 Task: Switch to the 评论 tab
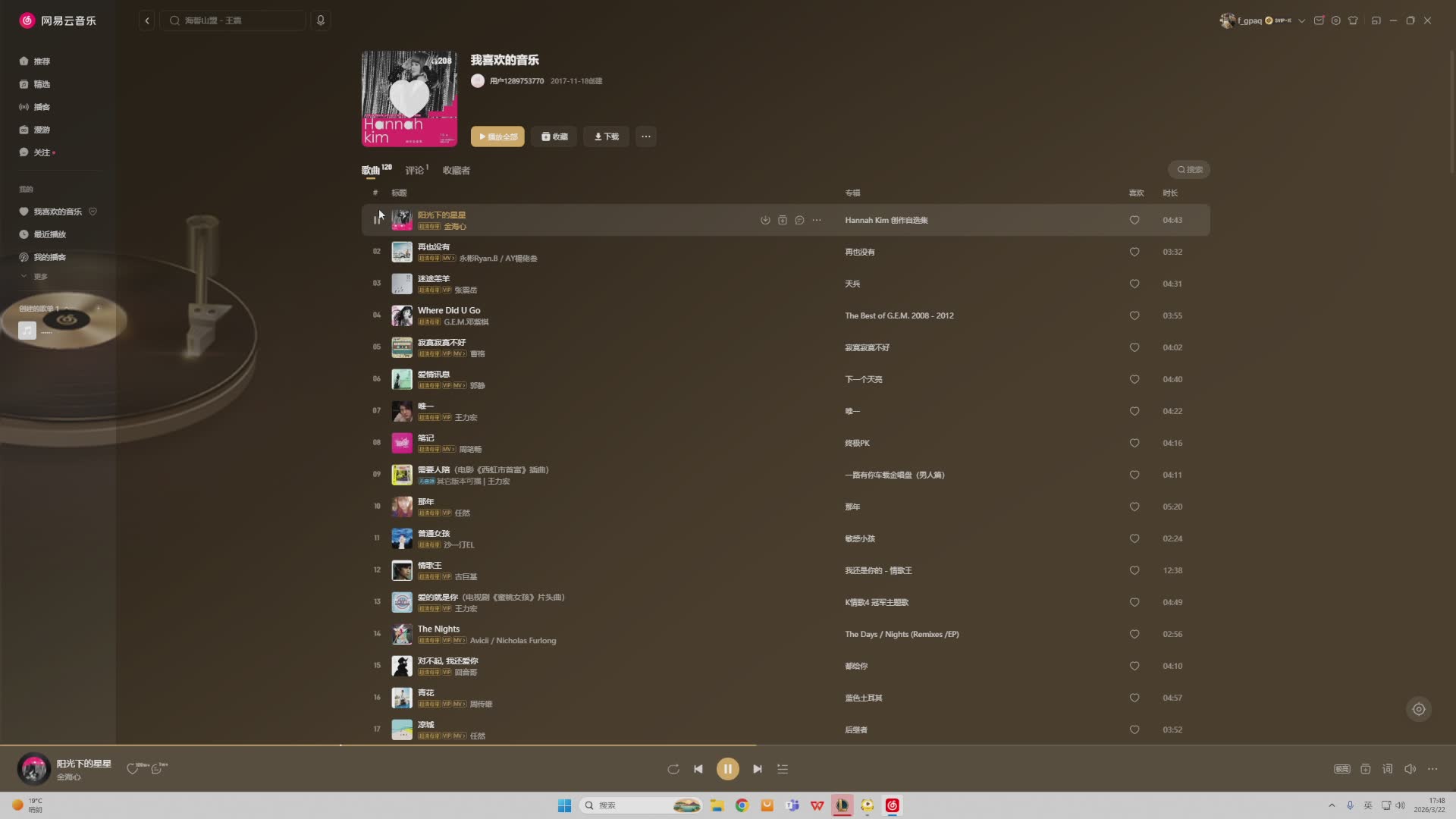(x=416, y=171)
